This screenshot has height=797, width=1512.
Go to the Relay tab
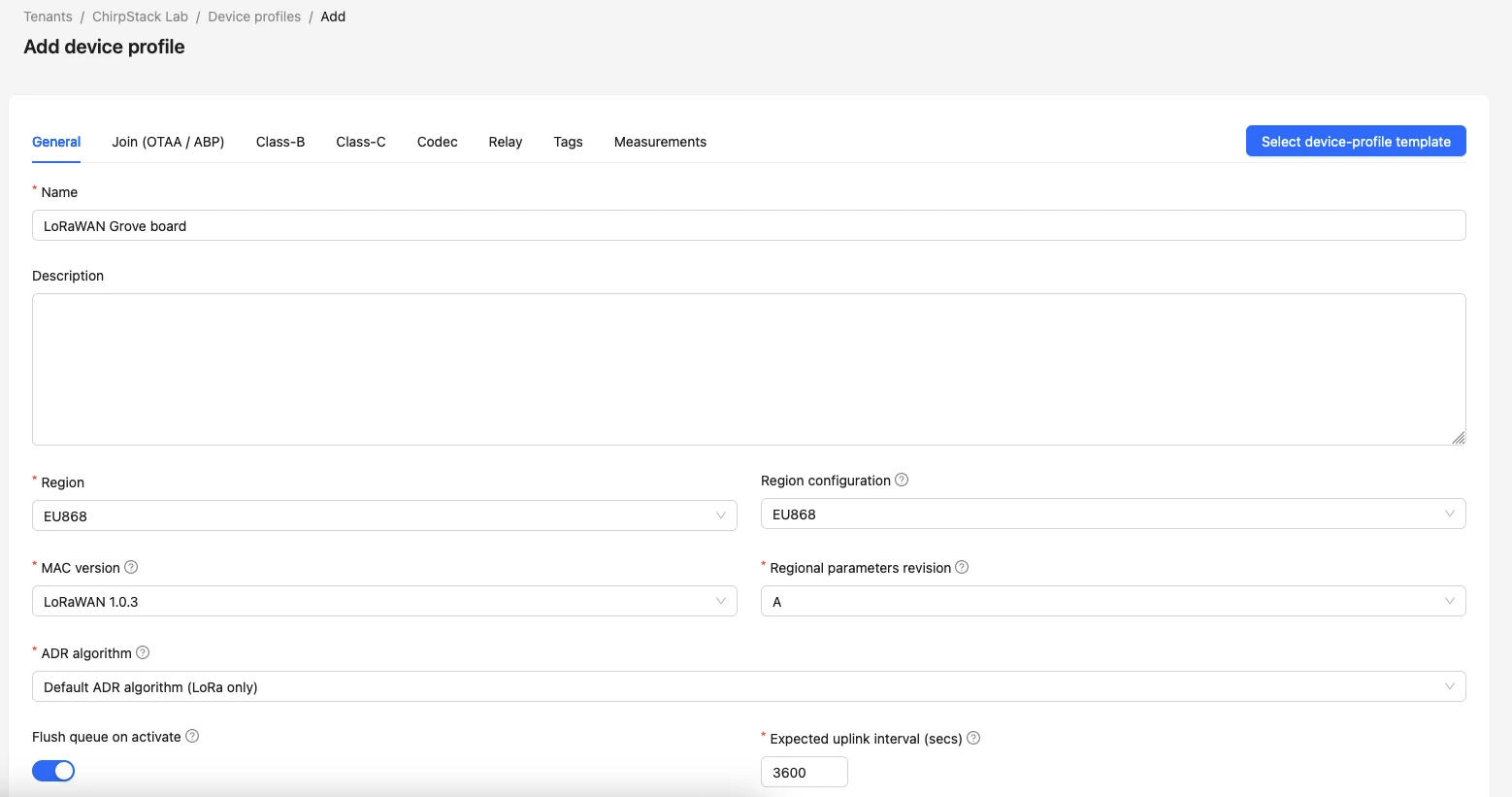point(506,142)
